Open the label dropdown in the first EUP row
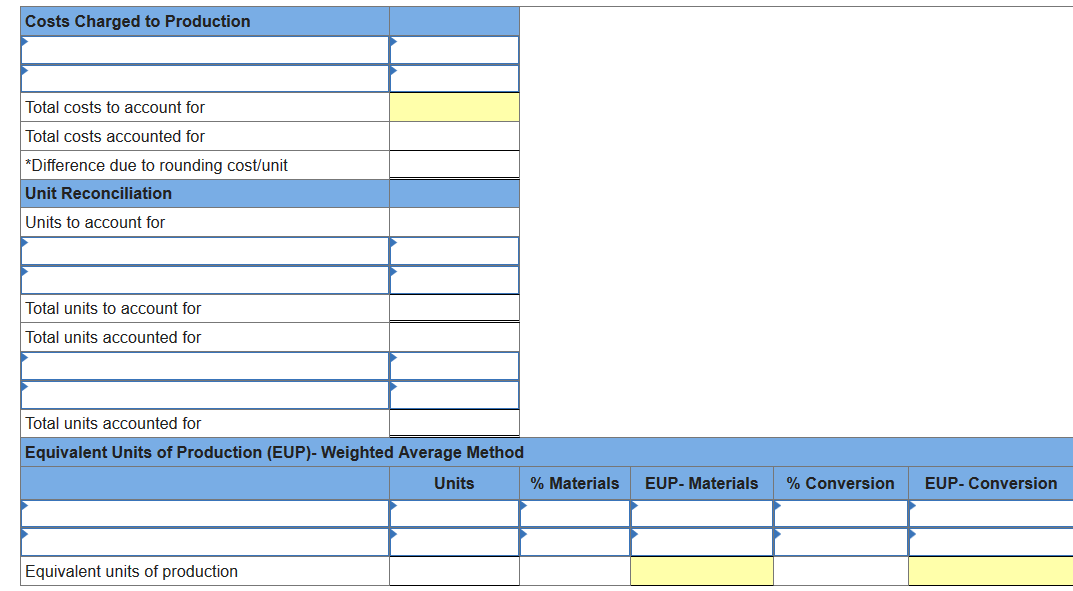This screenshot has width=1073, height=591. [200, 513]
